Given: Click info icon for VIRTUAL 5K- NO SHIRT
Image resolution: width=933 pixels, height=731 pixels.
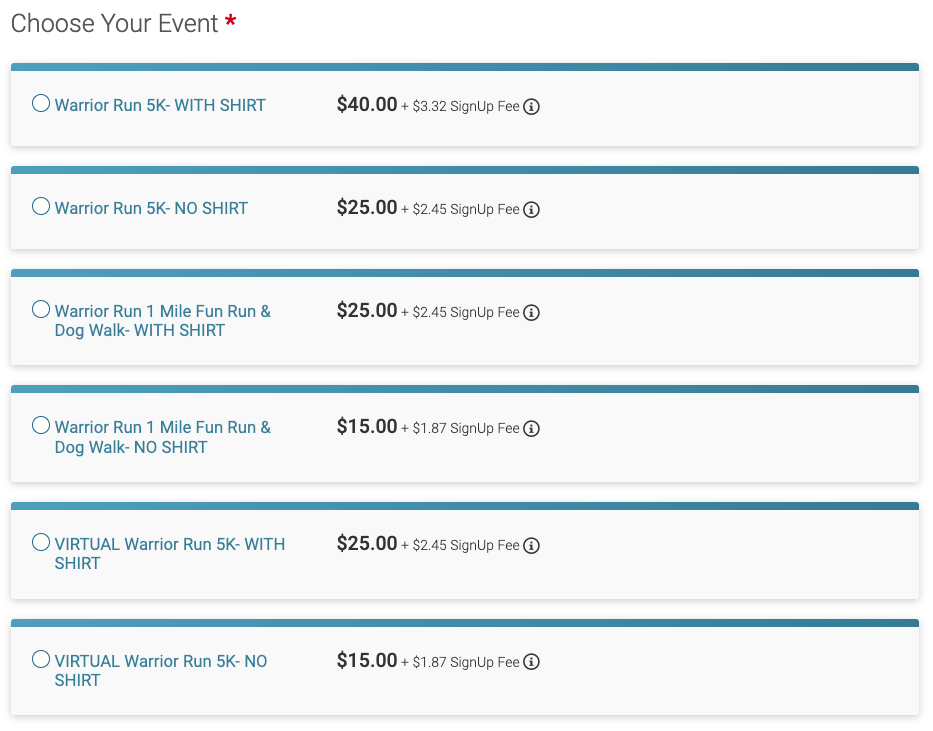Looking at the screenshot, I should pos(531,661).
